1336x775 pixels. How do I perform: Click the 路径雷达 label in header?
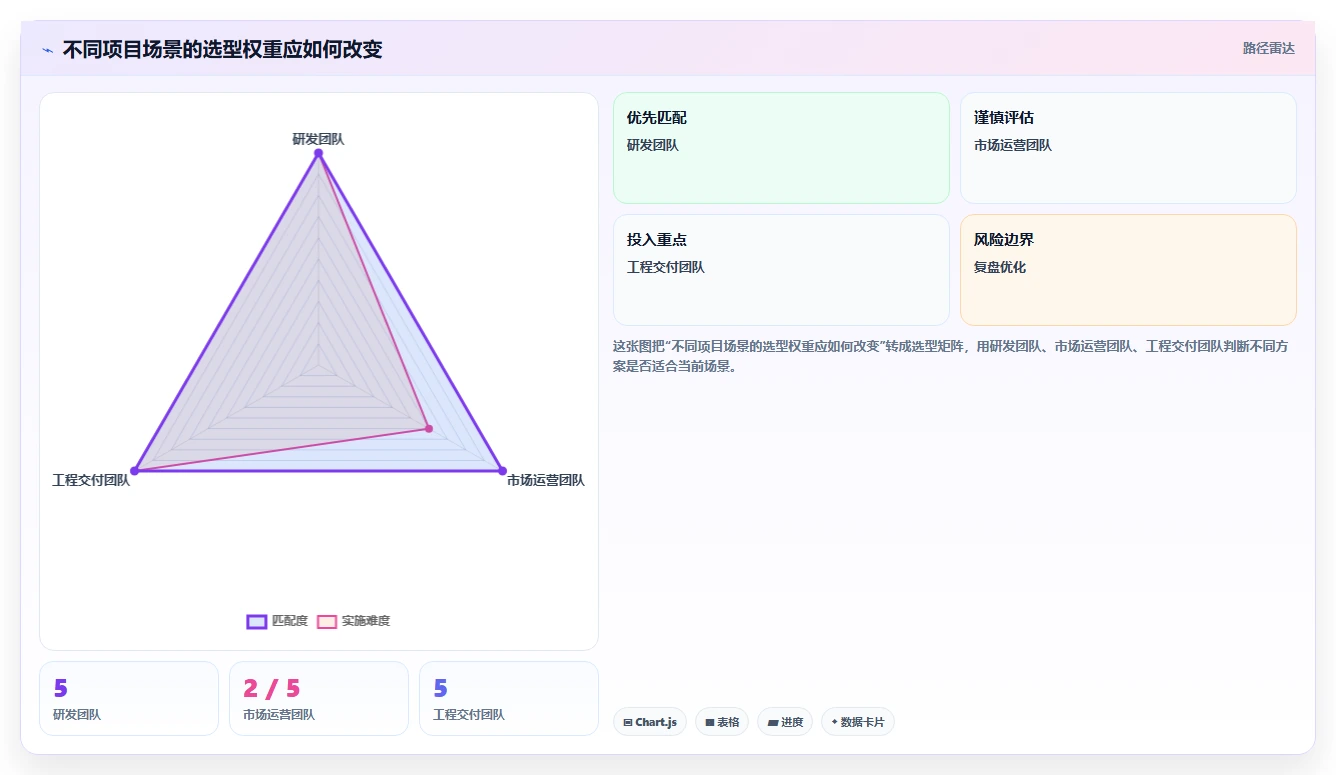pos(1268,48)
